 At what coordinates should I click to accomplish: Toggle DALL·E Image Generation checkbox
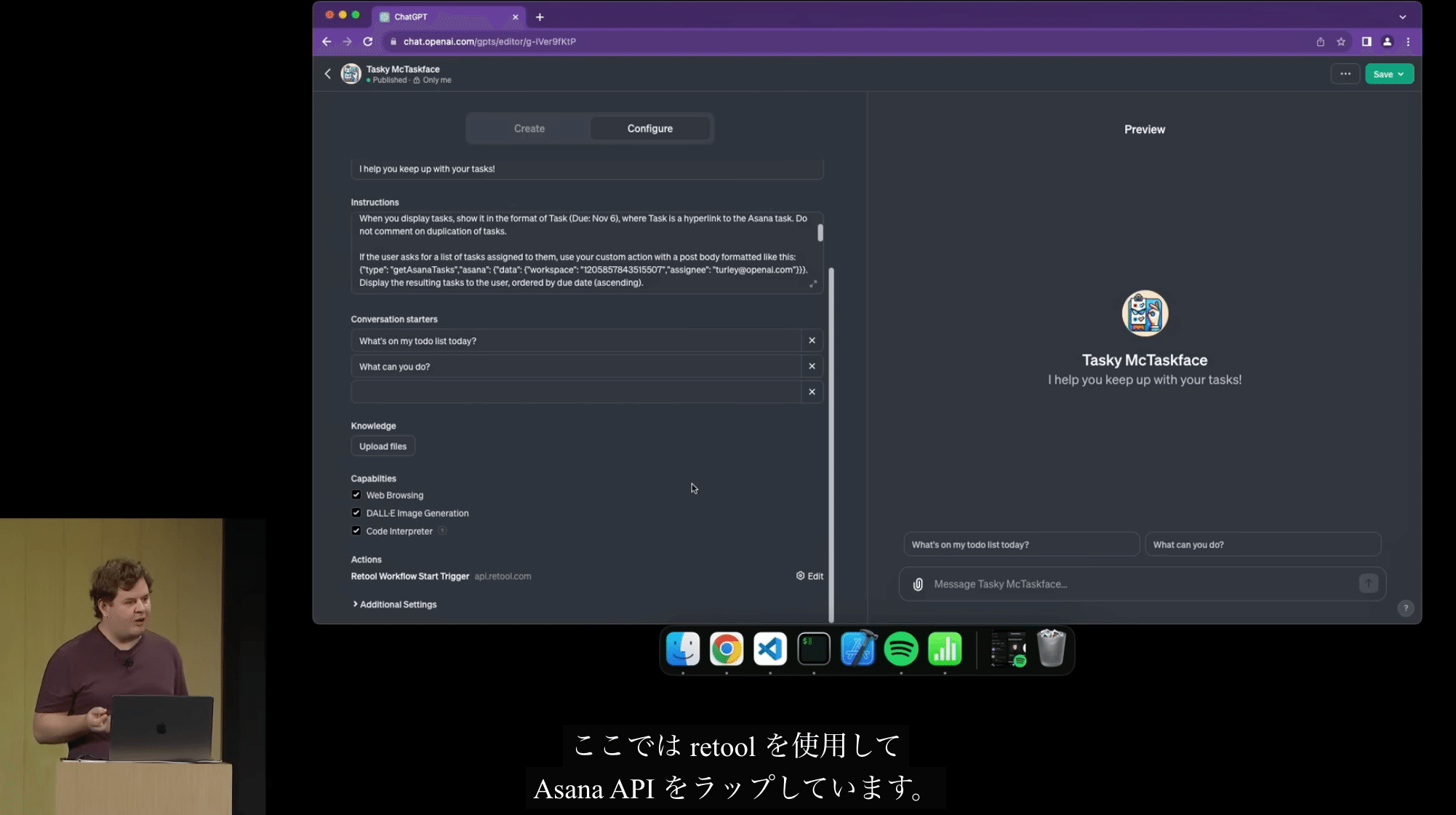point(356,513)
